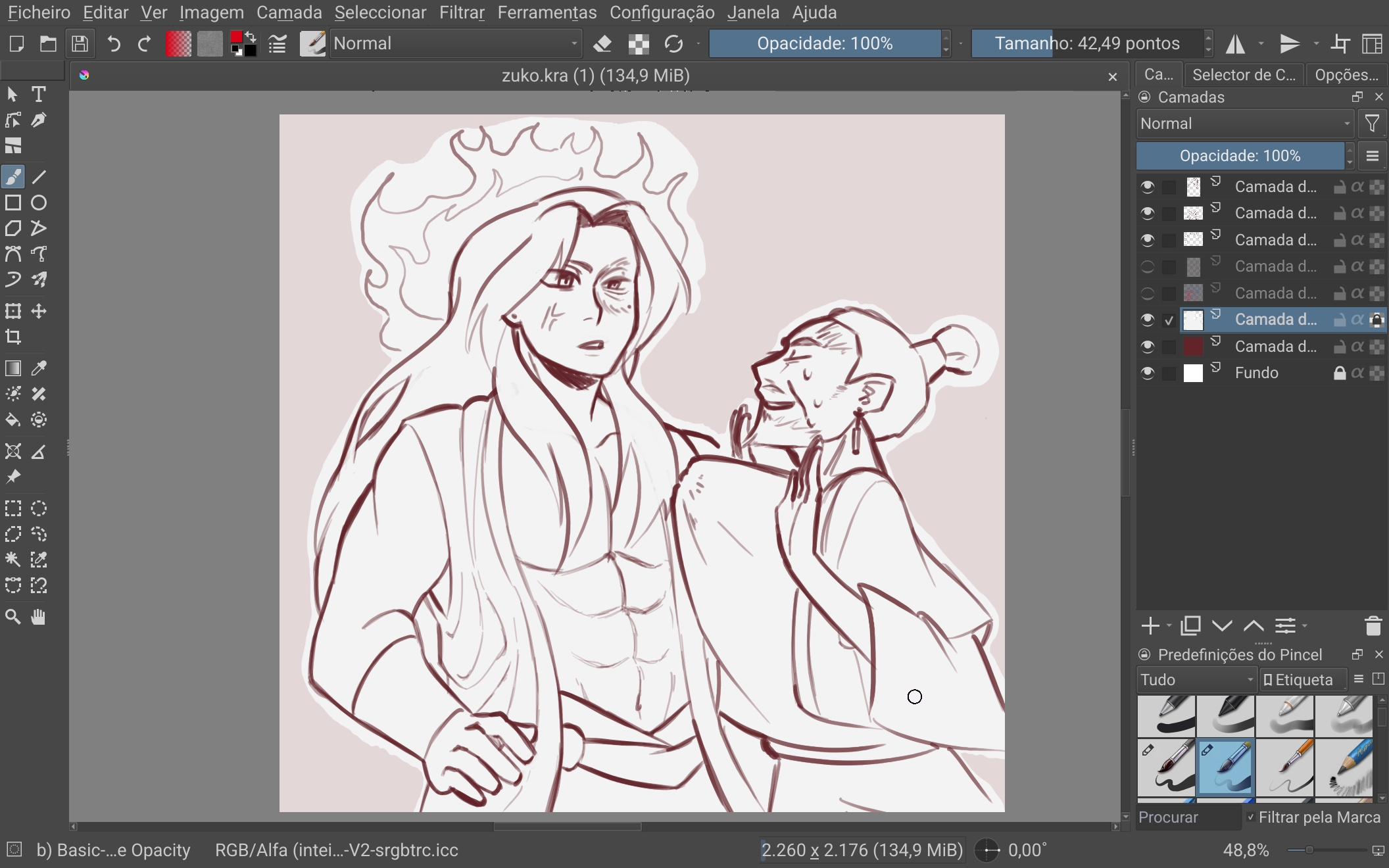Select the Measure tool
The height and width of the screenshot is (868, 1389).
(x=39, y=451)
